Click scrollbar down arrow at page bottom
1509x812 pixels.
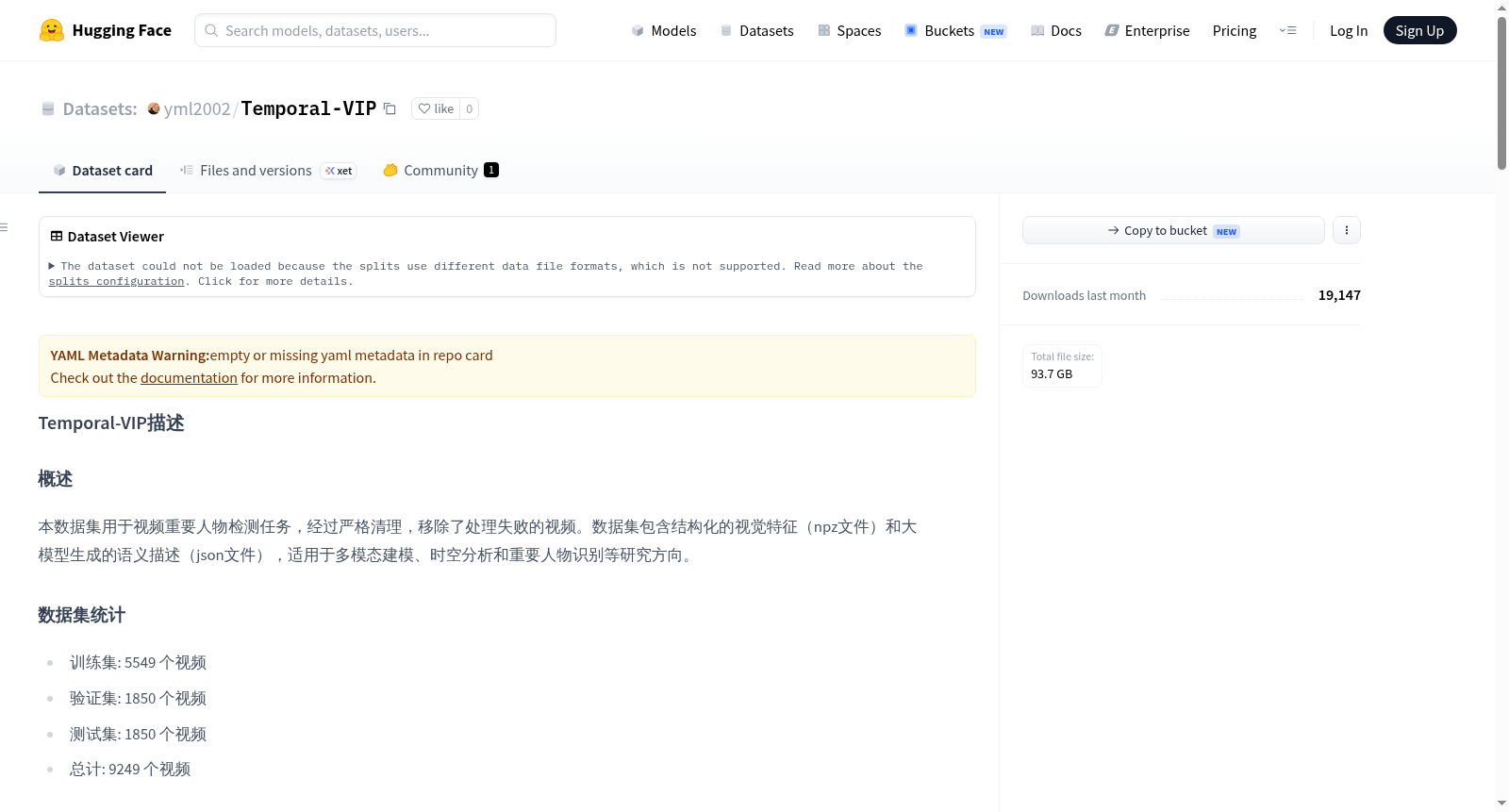click(1501, 804)
